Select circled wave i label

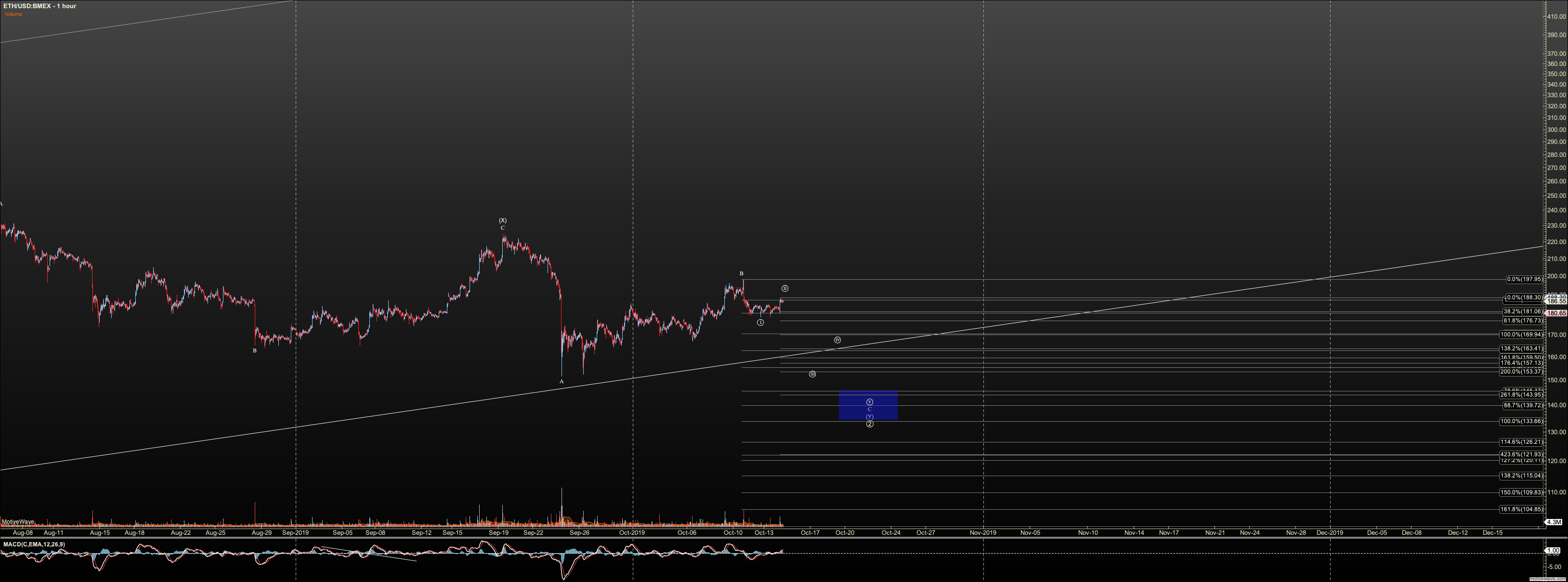[760, 323]
